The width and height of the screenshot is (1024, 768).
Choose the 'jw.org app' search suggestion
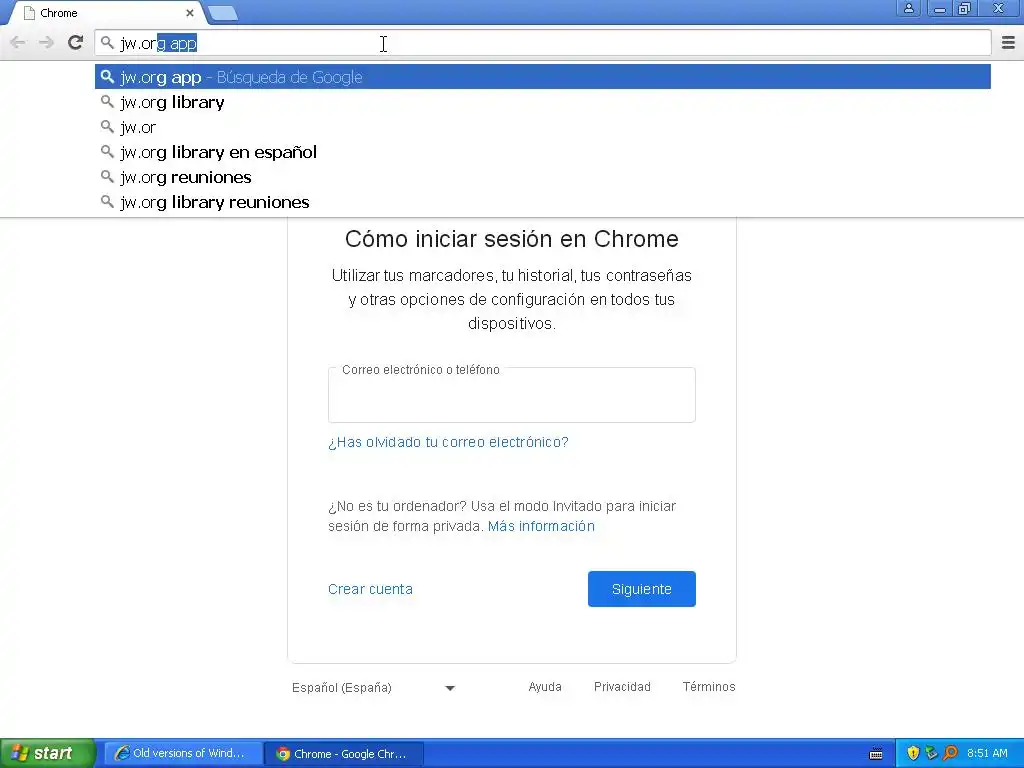543,77
